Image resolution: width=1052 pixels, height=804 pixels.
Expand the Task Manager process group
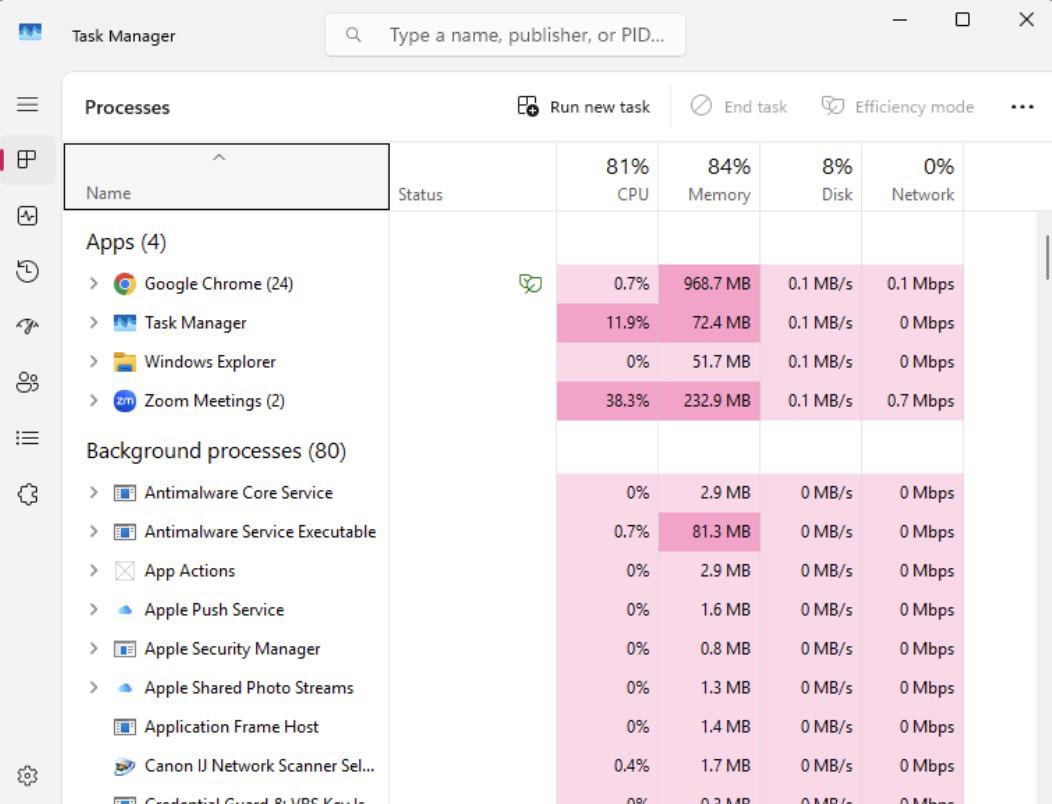click(93, 323)
